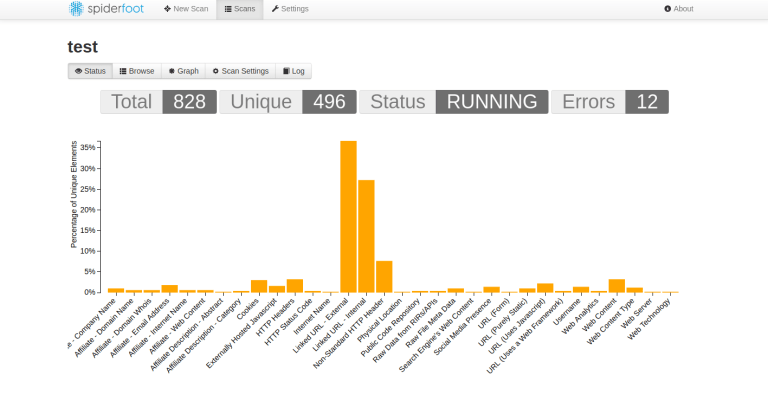
Task: Click the Public Code Repository axis label
Action: [391, 327]
